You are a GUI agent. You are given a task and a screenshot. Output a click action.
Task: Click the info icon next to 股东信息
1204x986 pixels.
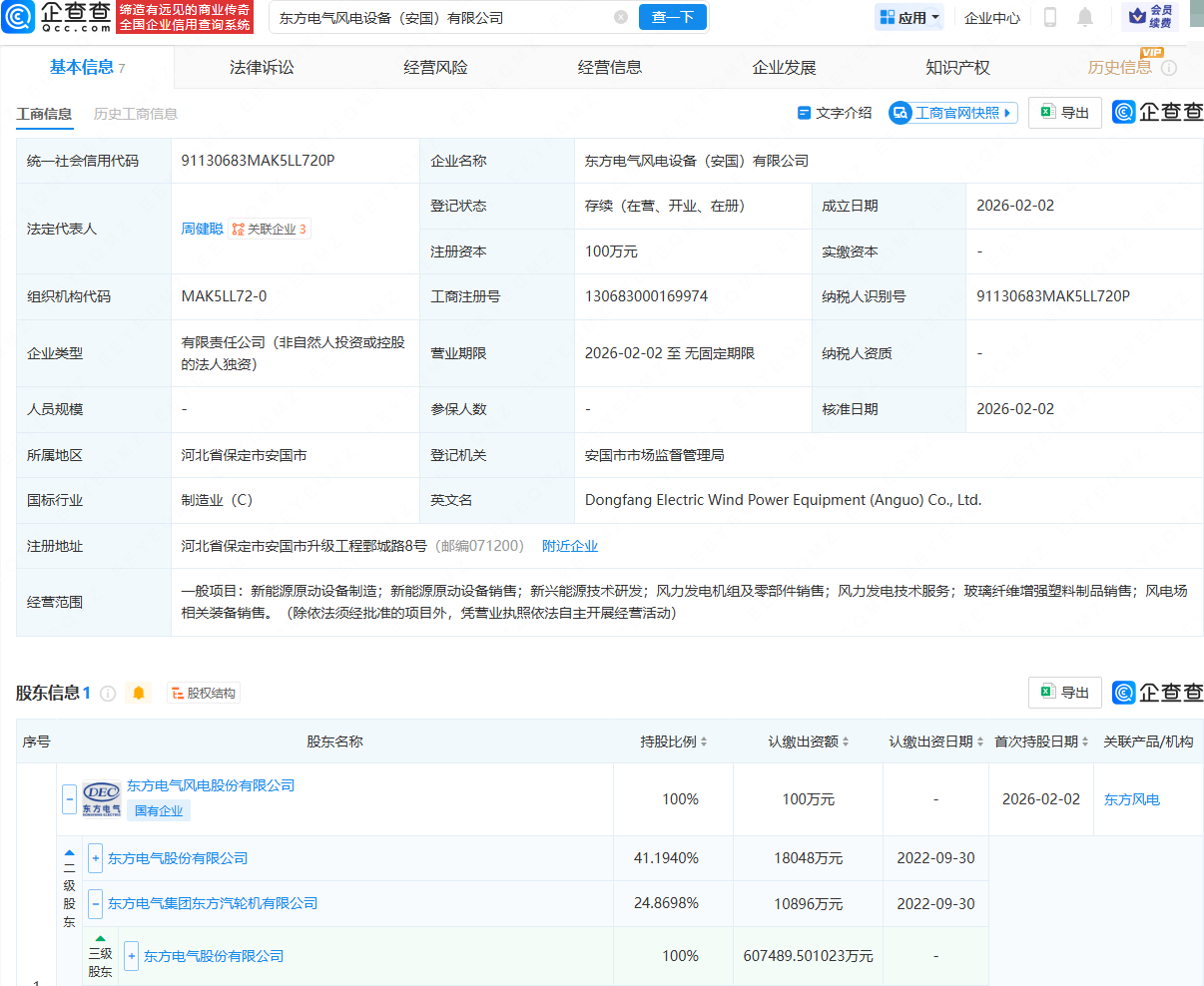coord(108,693)
